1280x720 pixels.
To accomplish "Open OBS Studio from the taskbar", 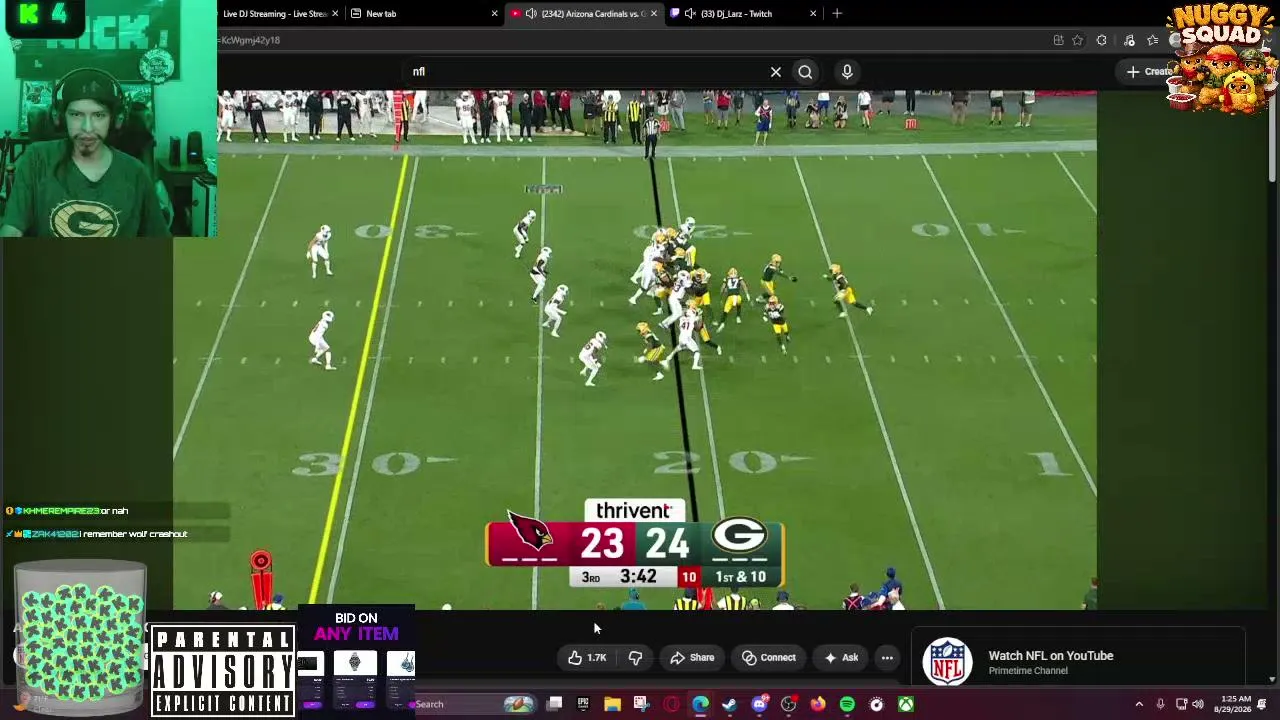I will 788,704.
